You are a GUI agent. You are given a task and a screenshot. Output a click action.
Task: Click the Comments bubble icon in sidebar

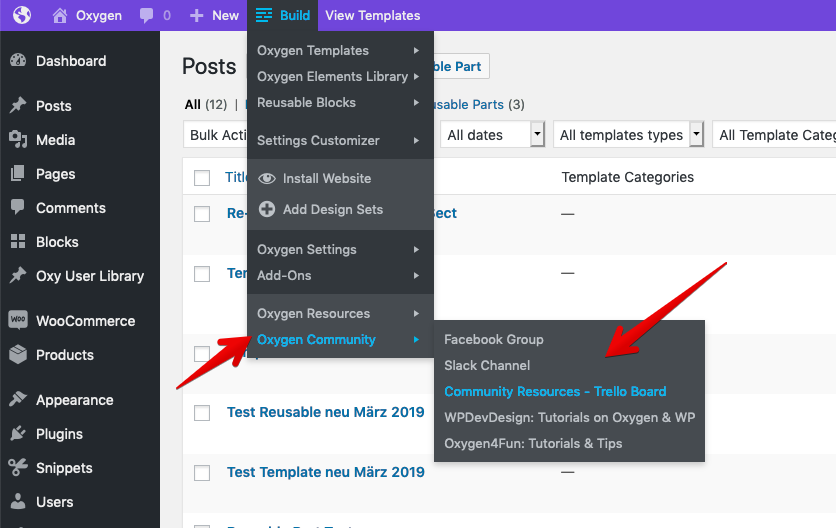(x=18, y=207)
